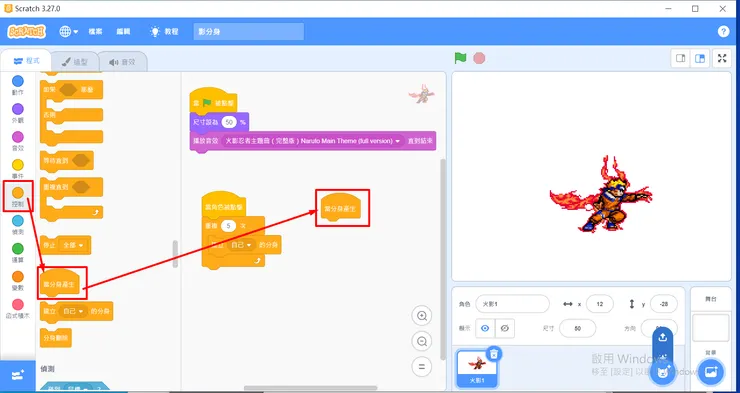Open the language globe menu

(68, 32)
